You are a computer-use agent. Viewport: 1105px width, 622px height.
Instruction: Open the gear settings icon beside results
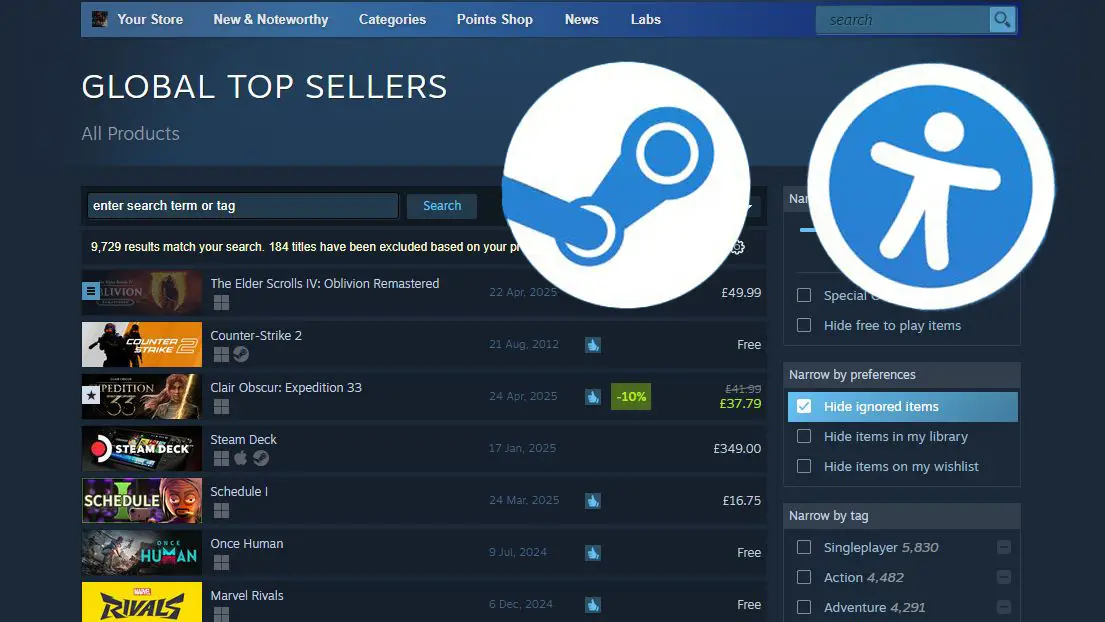tap(738, 247)
